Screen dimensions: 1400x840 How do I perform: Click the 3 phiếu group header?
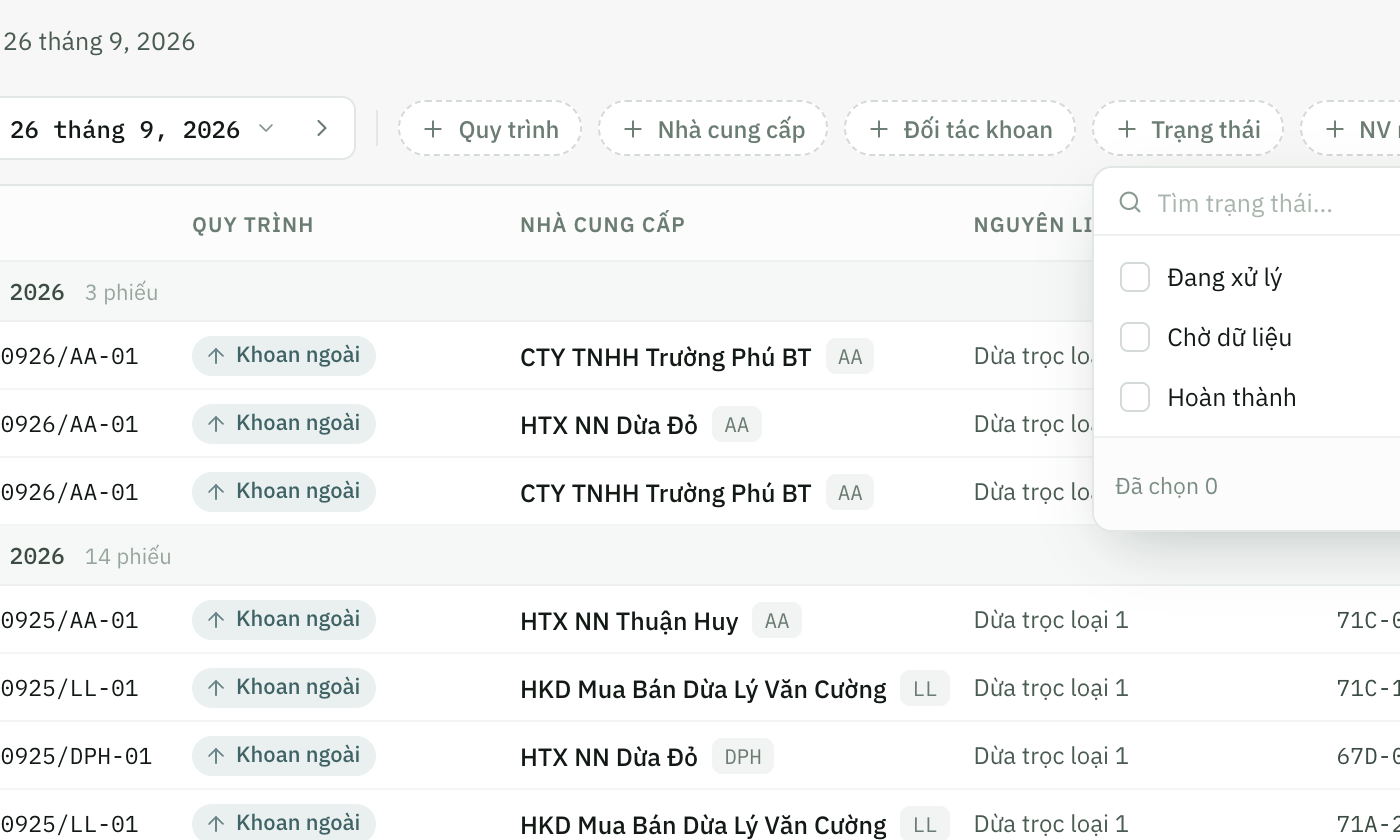tap(121, 293)
